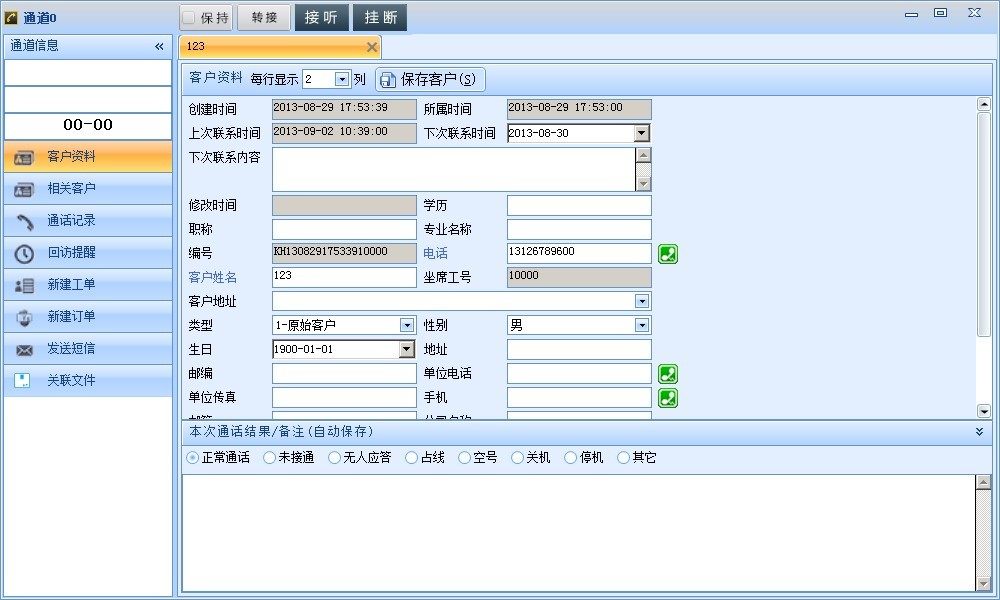Click the dial icon next to 单位电话
Screen dimensions: 1000x600
[668, 374]
